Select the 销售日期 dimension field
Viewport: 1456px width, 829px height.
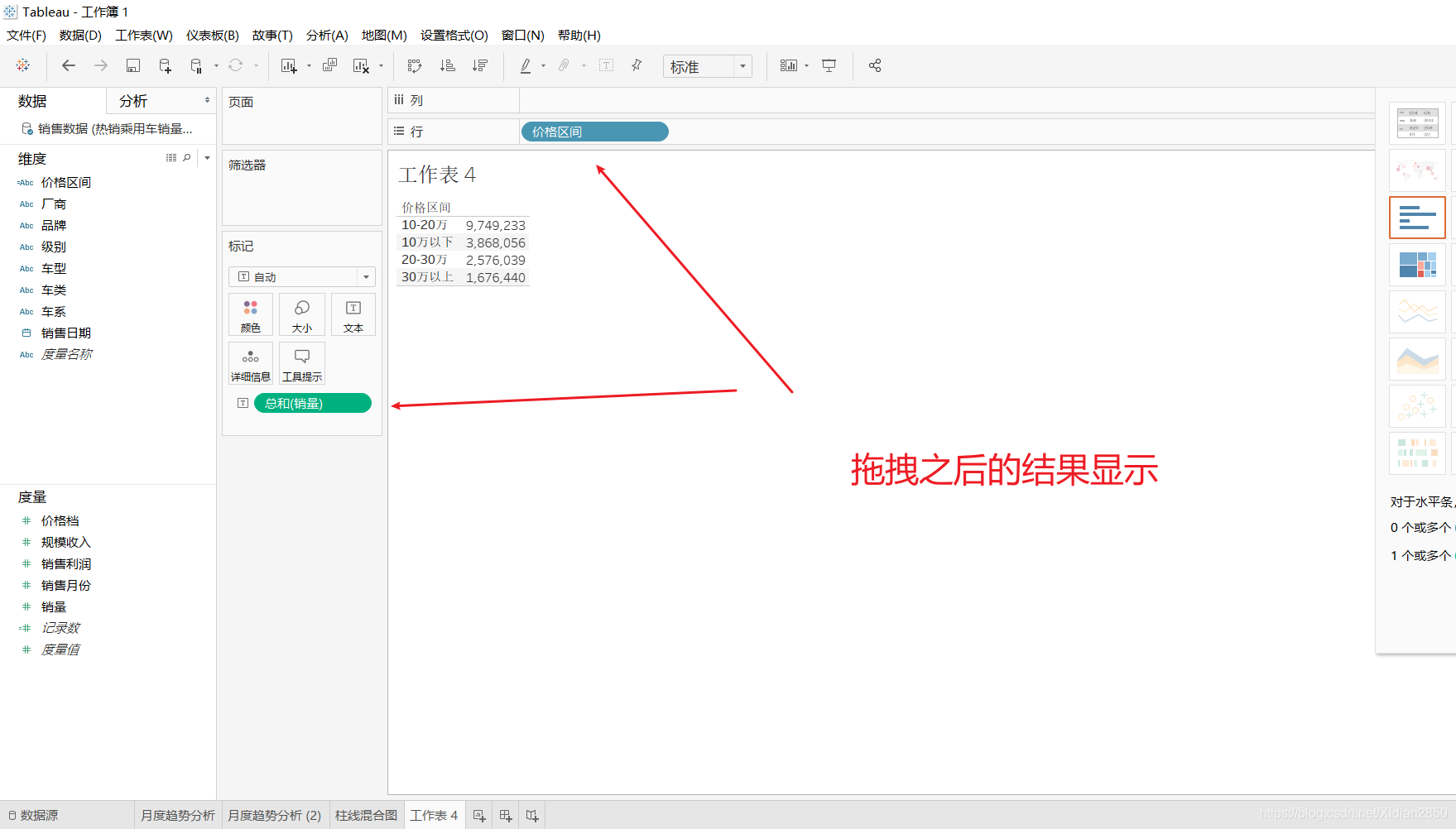tap(66, 333)
